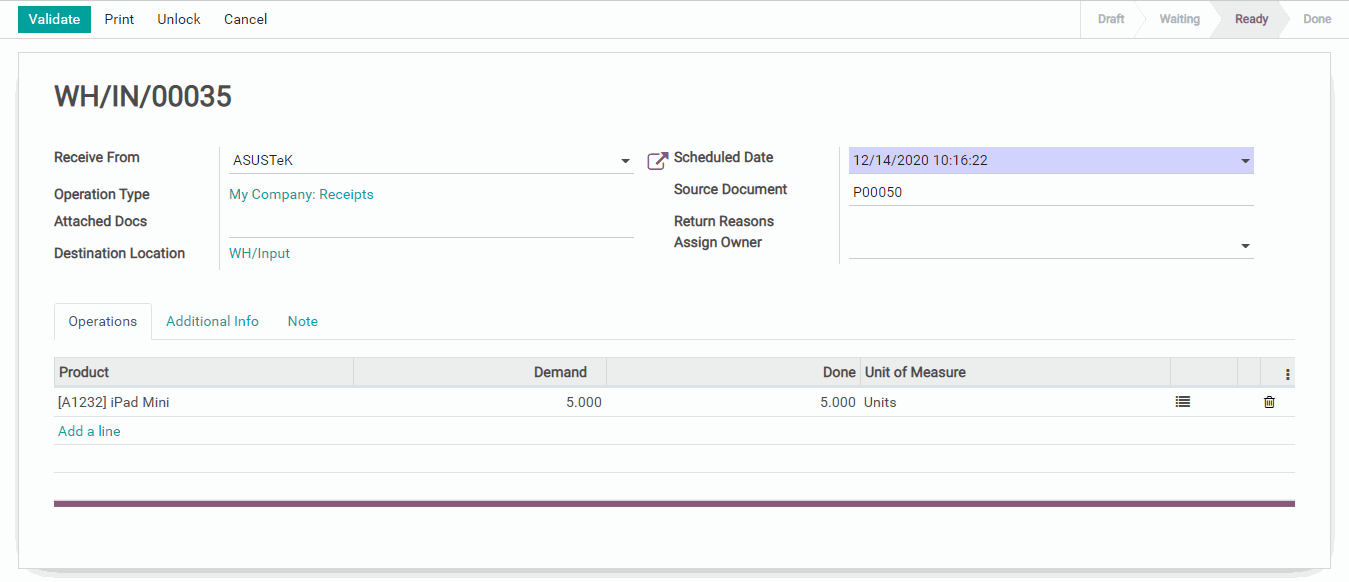This screenshot has height=582, width=1349.
Task: Click the Validate button
Action: [54, 19]
